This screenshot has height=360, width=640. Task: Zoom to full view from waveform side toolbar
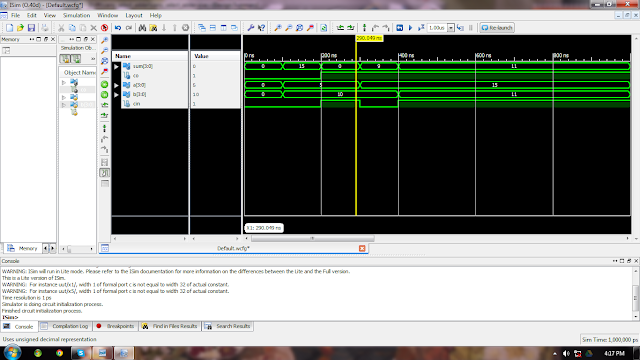point(104,61)
